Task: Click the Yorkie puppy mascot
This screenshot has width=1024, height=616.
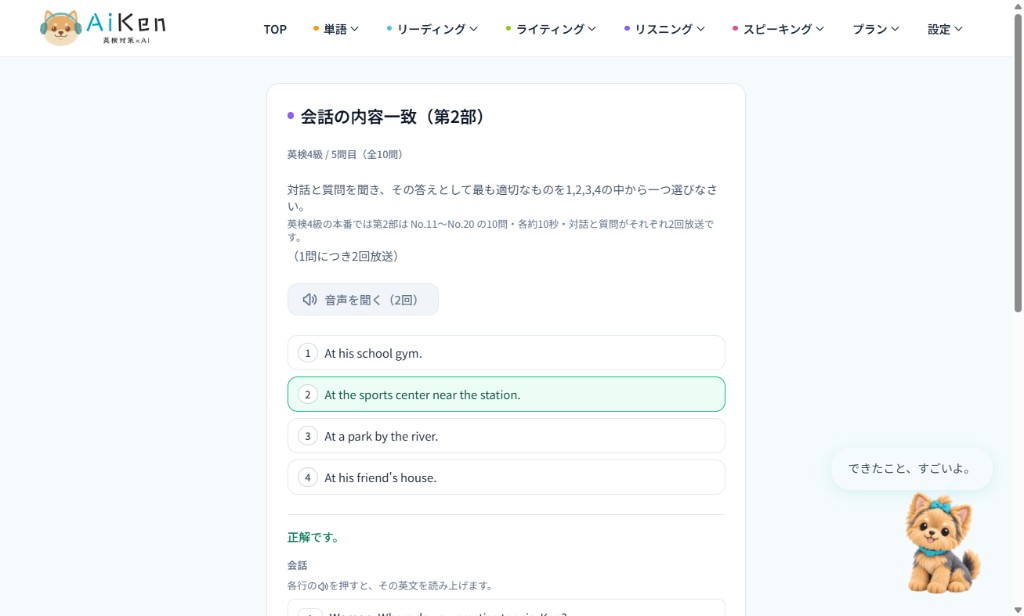Action: coord(942,543)
